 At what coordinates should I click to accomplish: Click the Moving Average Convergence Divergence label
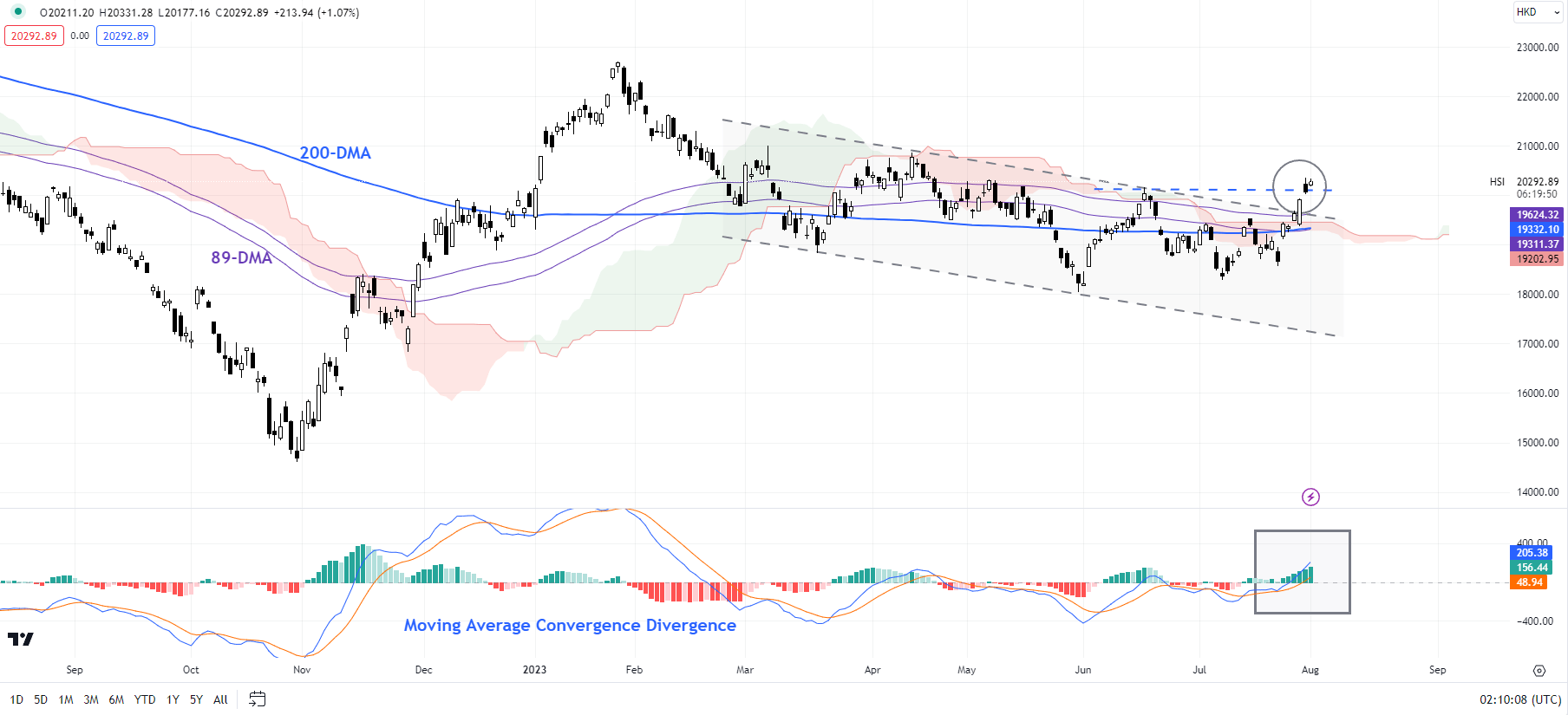(570, 625)
